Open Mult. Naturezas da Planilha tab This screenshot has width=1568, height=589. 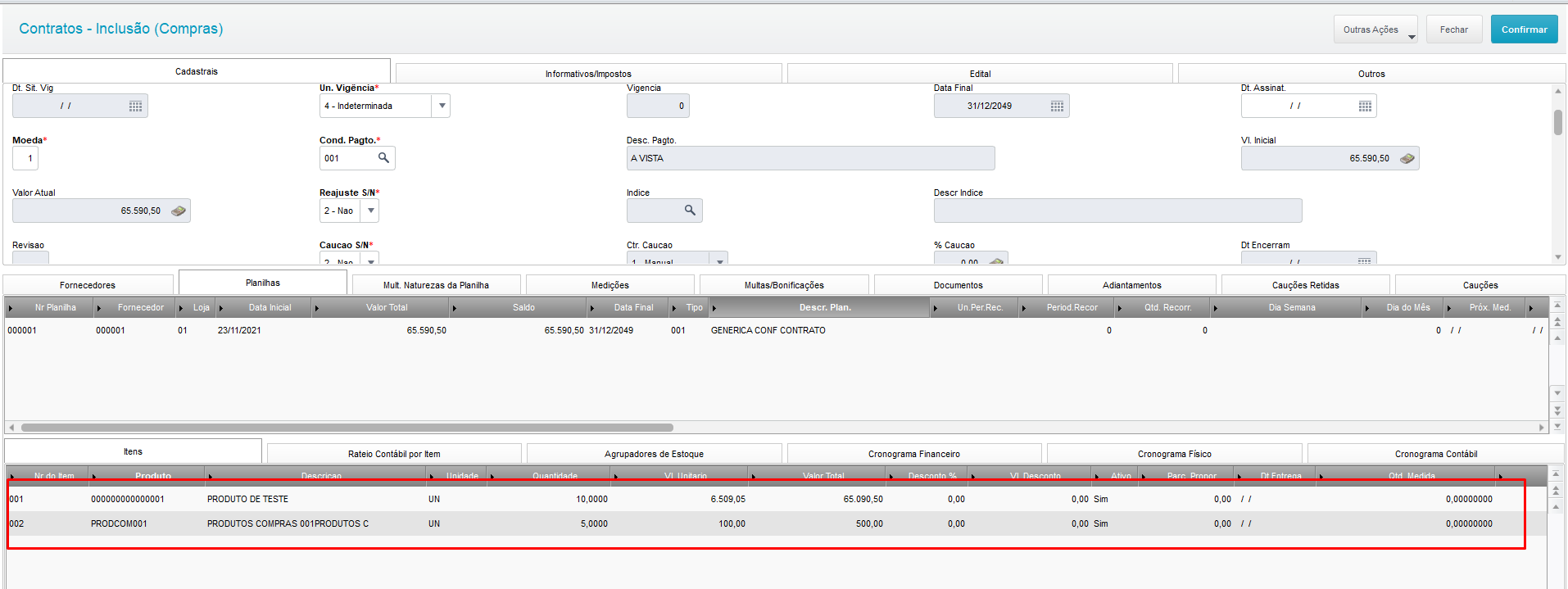(x=436, y=285)
